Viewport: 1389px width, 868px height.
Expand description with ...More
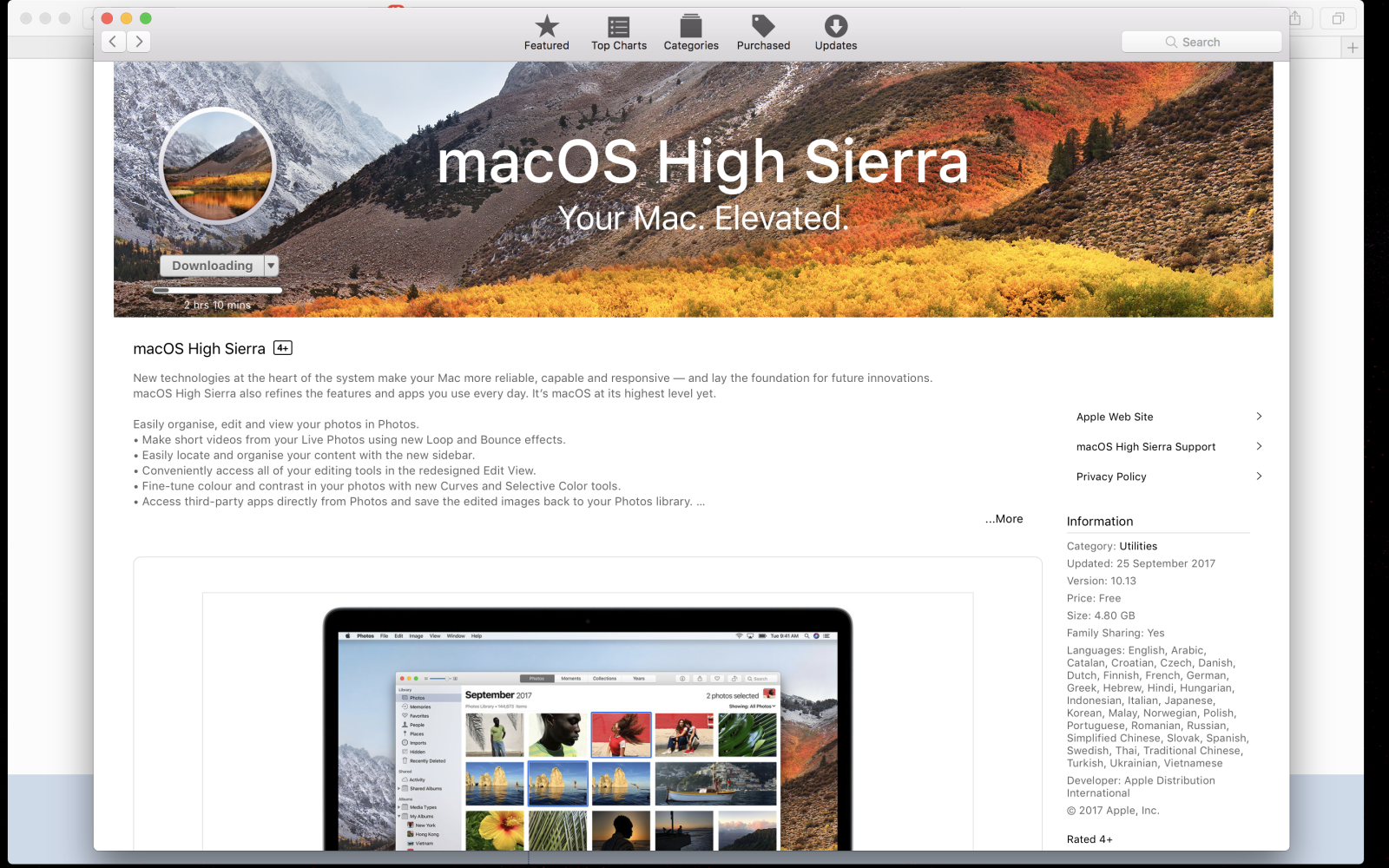tap(1004, 519)
